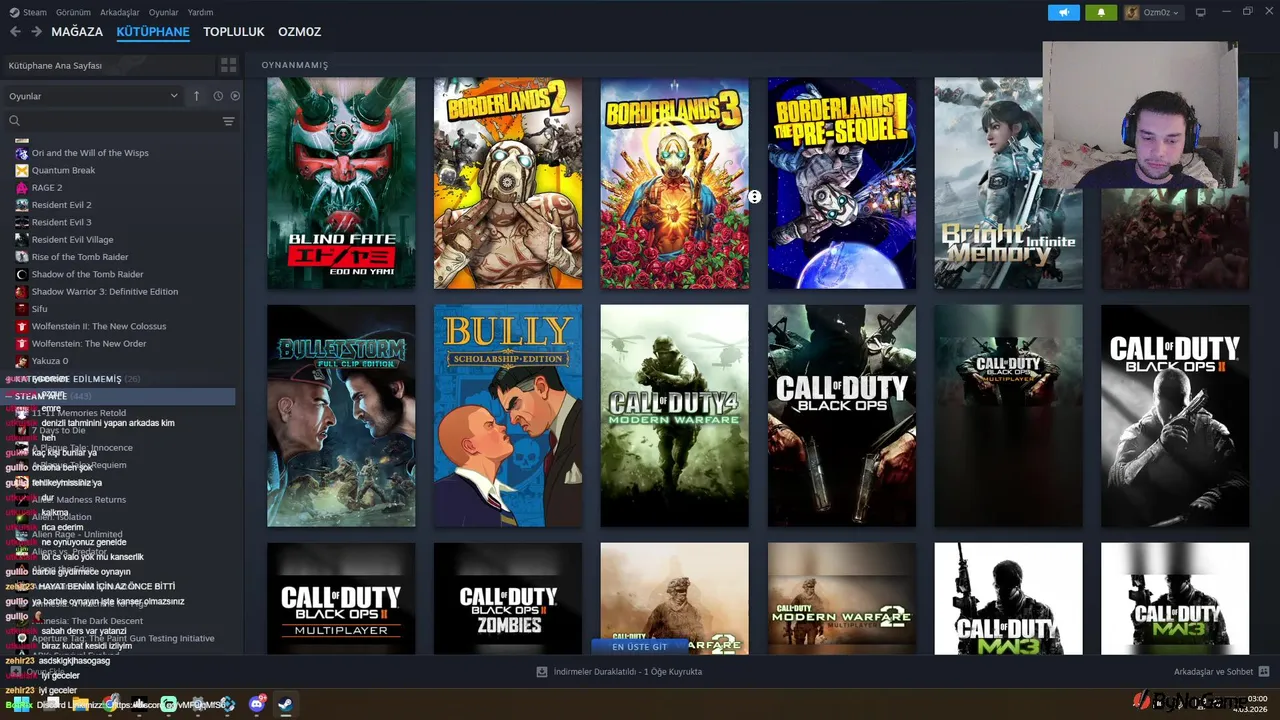Click the Quantum Break game icon
Image resolution: width=1280 pixels, height=720 pixels.
click(x=22, y=170)
